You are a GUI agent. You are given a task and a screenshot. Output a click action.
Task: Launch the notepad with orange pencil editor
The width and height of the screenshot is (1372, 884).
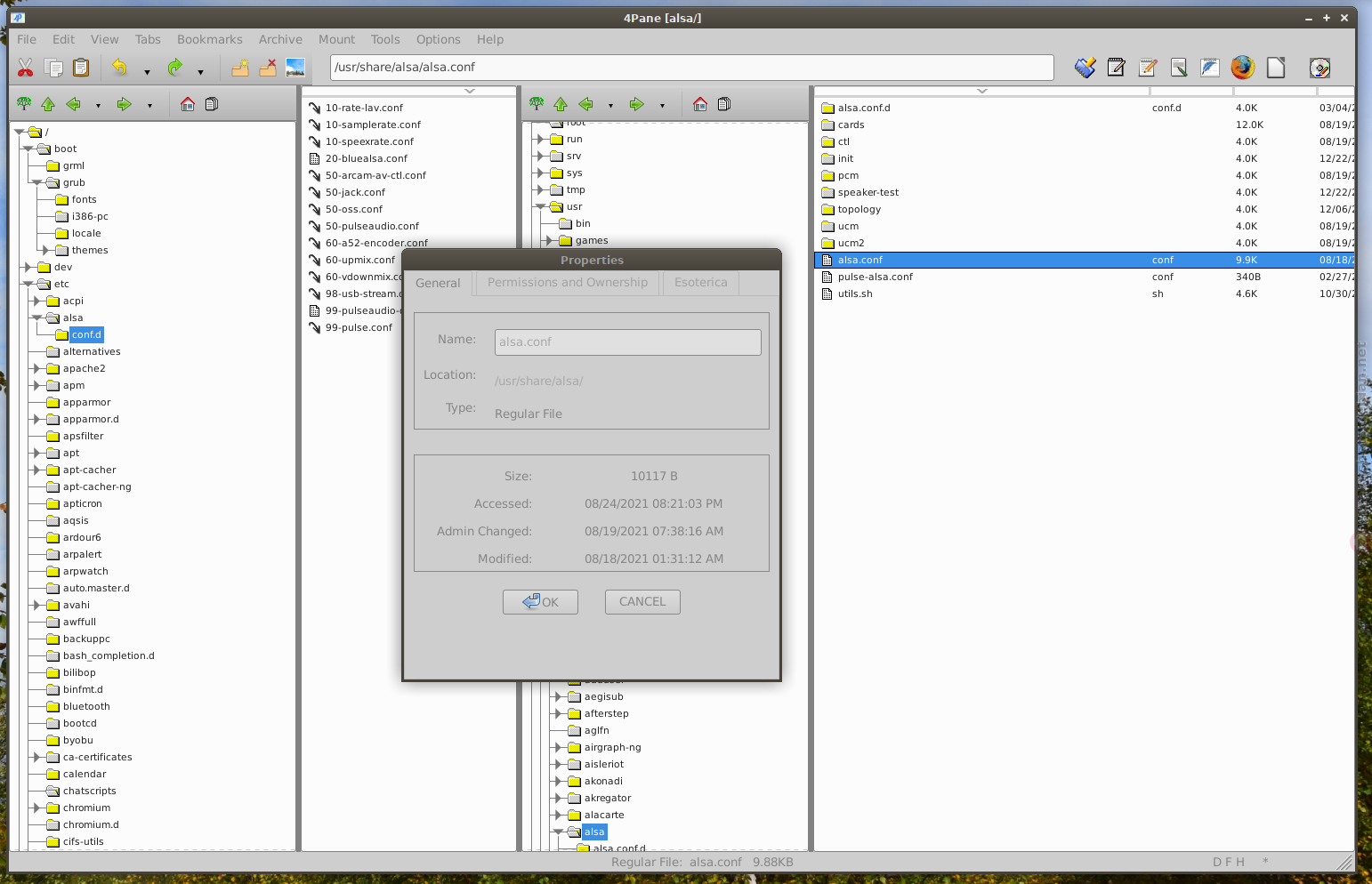point(1148,68)
